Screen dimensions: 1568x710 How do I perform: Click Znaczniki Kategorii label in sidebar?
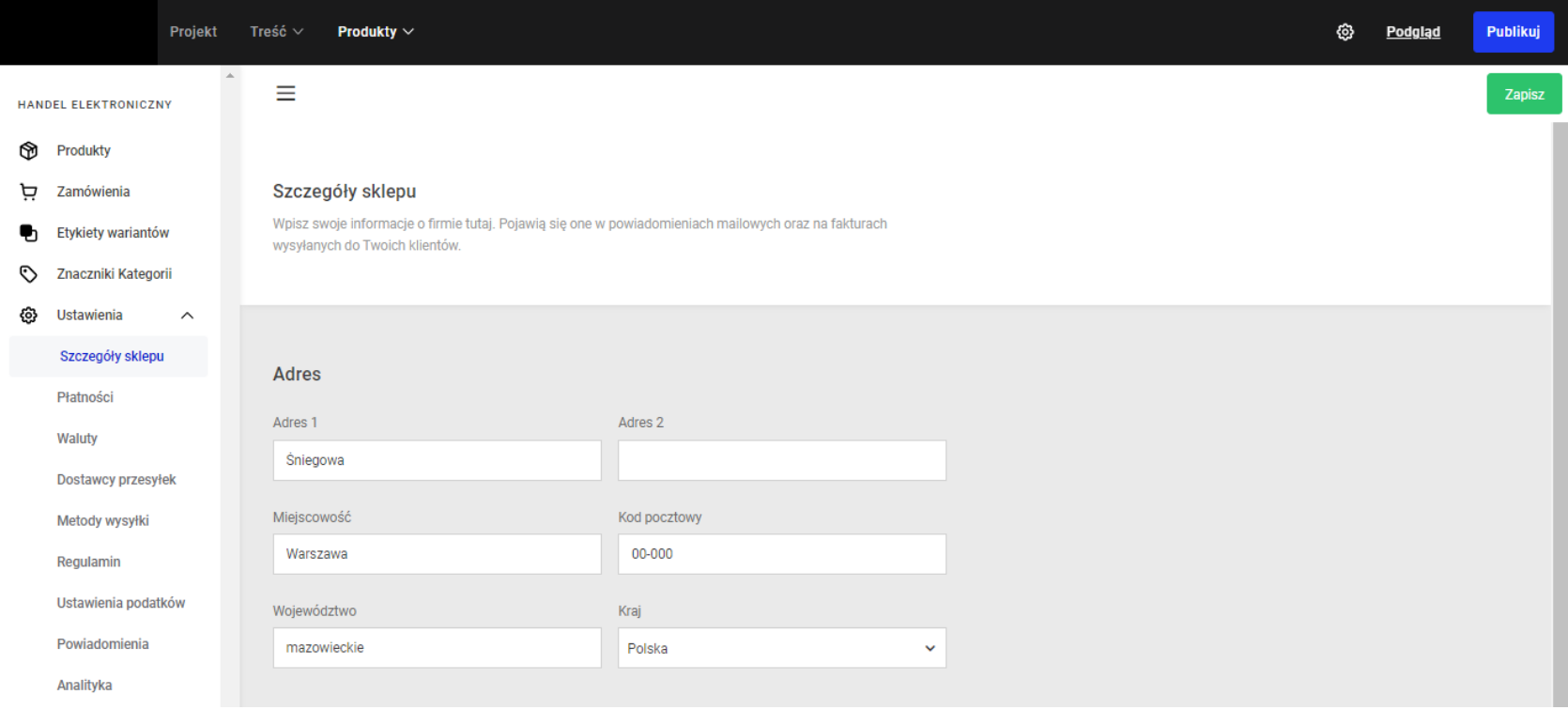pos(115,274)
